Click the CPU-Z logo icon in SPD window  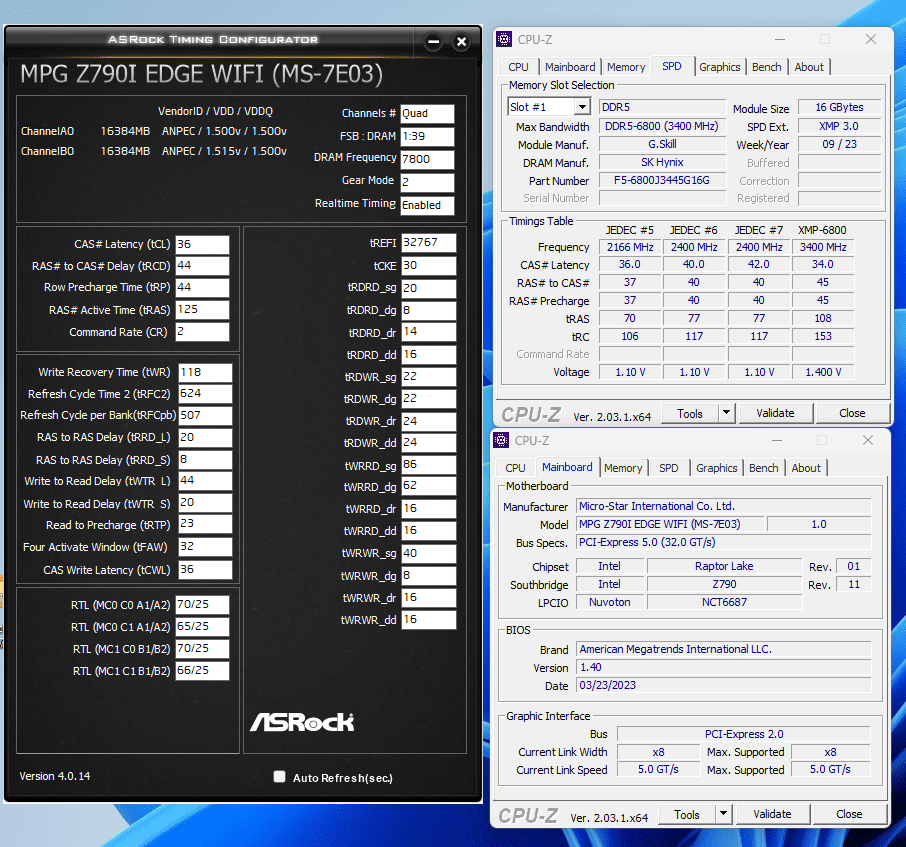tap(504, 39)
